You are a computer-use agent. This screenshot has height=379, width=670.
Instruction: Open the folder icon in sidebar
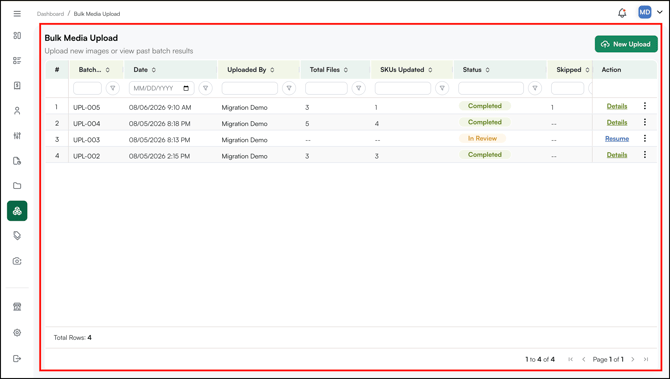coord(17,186)
